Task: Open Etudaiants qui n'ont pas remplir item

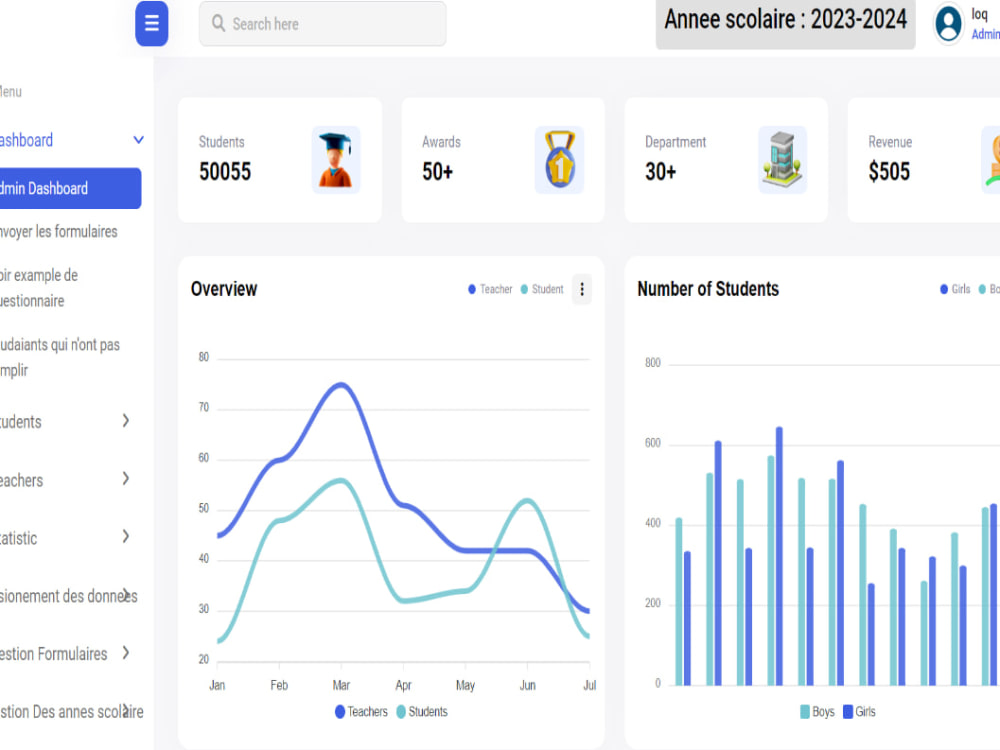Action: (x=60, y=357)
